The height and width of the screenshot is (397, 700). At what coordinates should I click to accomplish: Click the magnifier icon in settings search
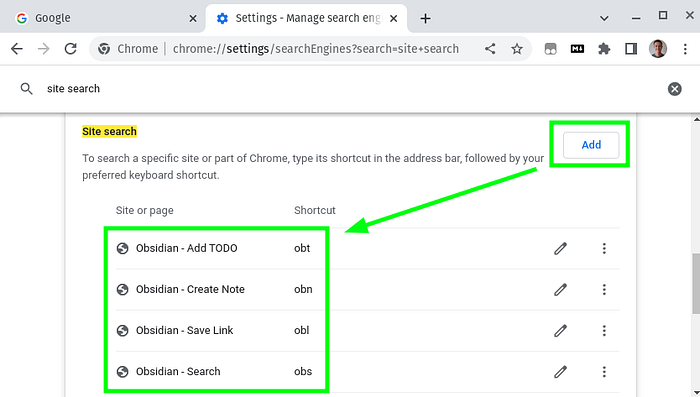(x=26, y=88)
